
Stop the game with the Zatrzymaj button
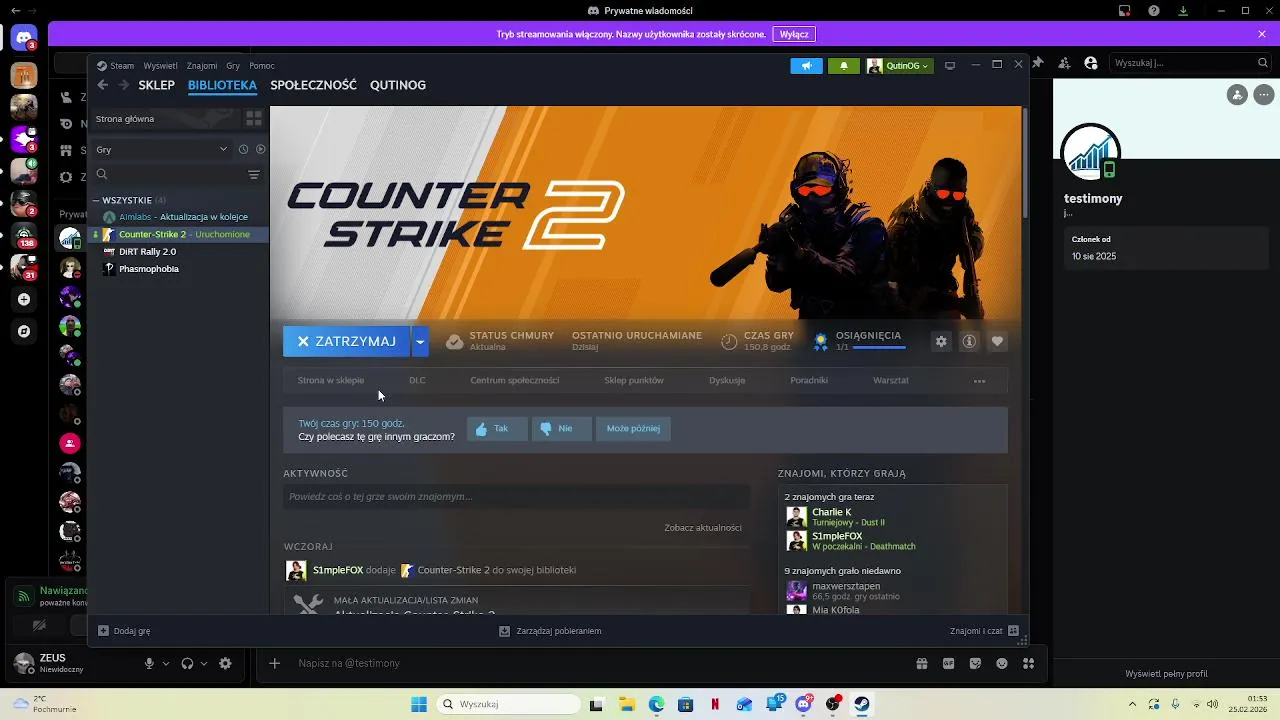pyautogui.click(x=346, y=341)
